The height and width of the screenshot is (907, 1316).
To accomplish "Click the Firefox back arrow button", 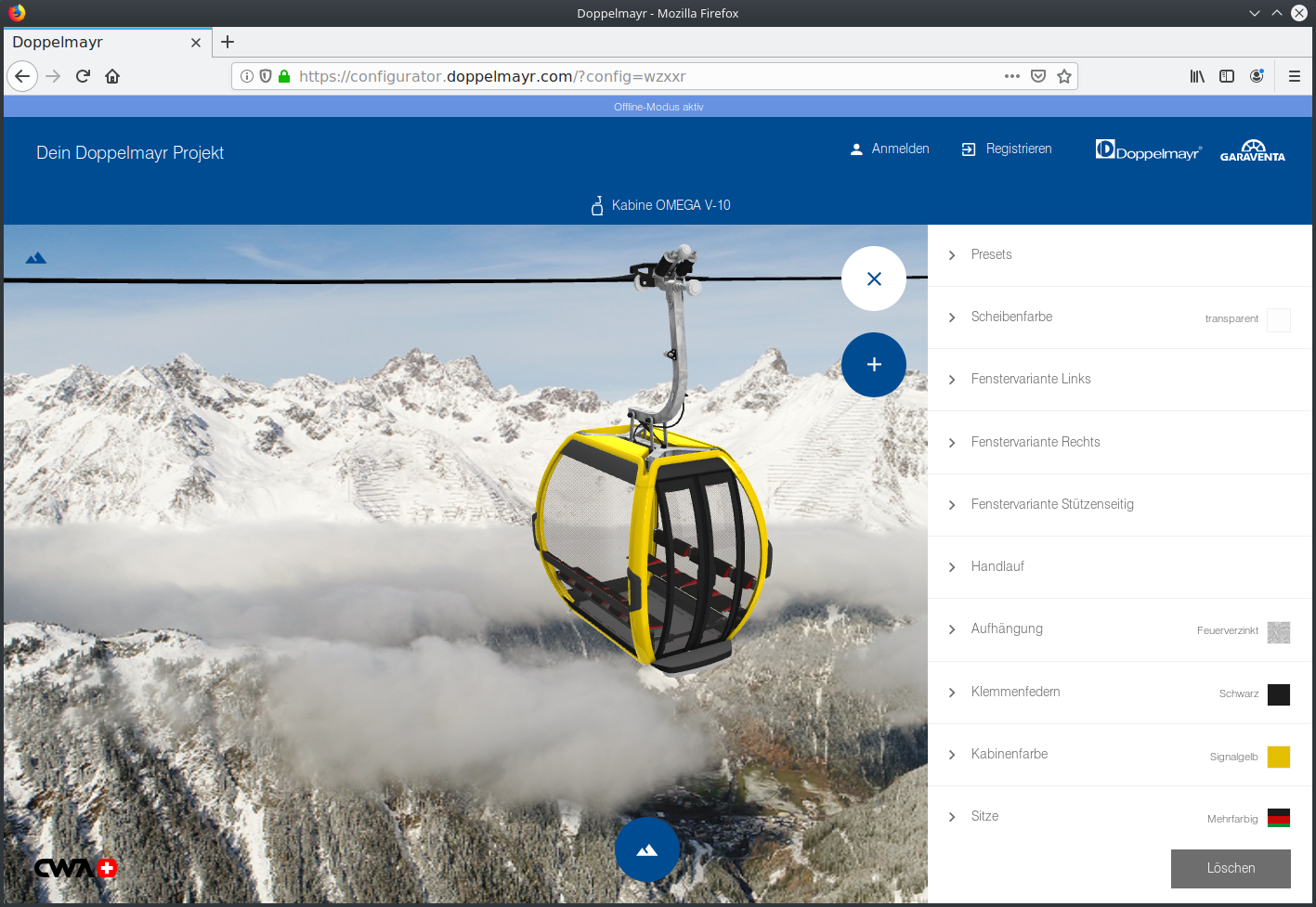I will point(22,76).
